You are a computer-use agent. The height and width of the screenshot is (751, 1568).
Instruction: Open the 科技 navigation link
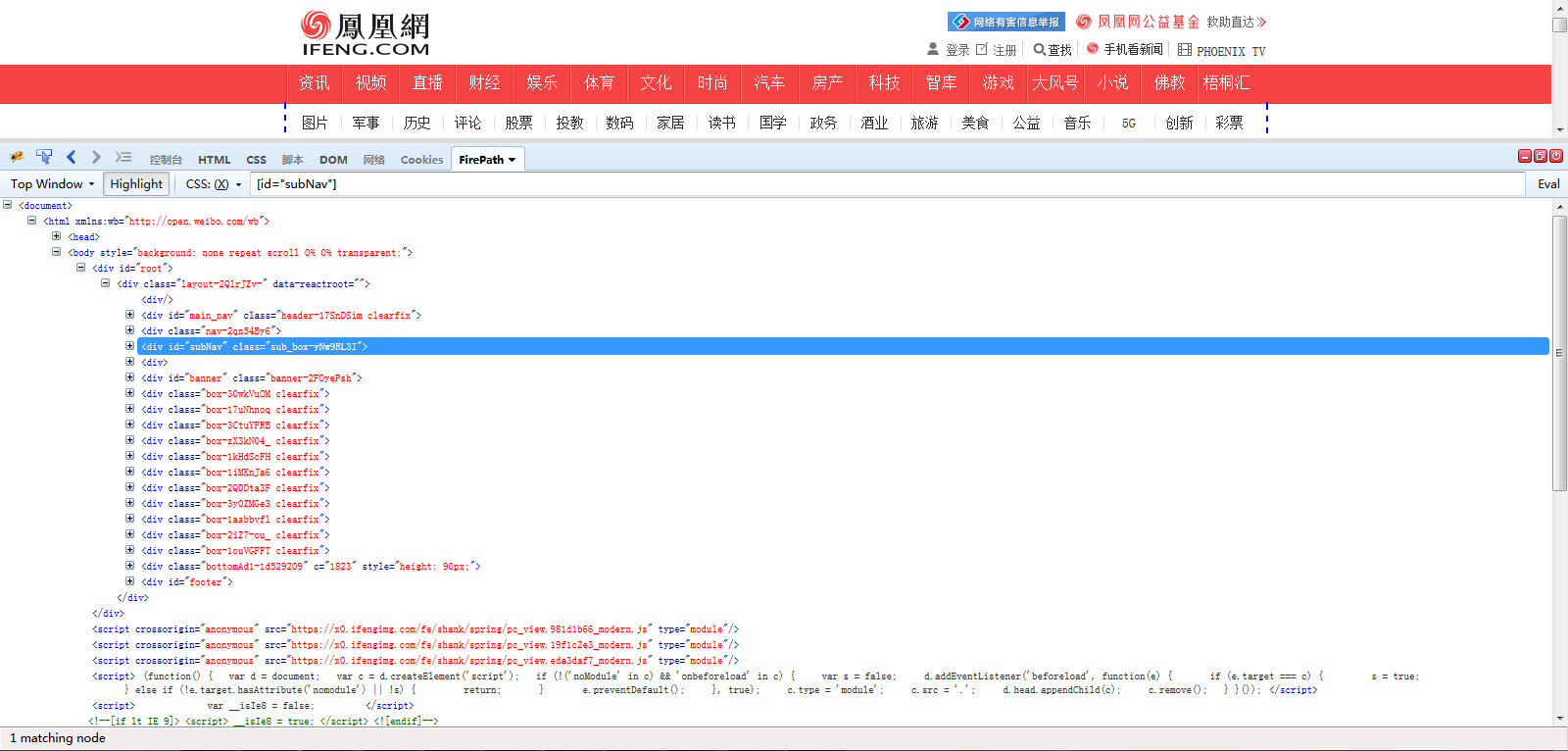pyautogui.click(x=884, y=83)
